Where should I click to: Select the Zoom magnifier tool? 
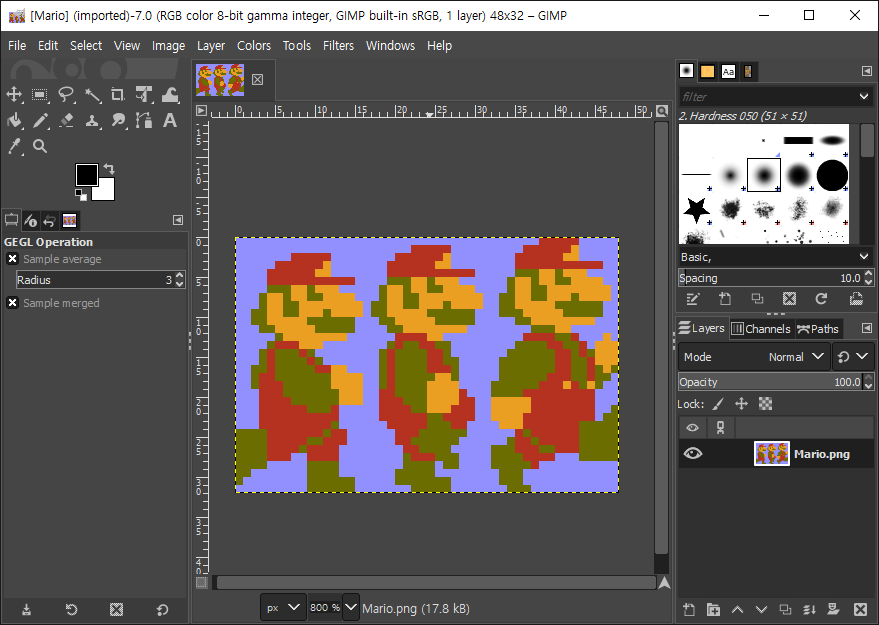point(40,146)
